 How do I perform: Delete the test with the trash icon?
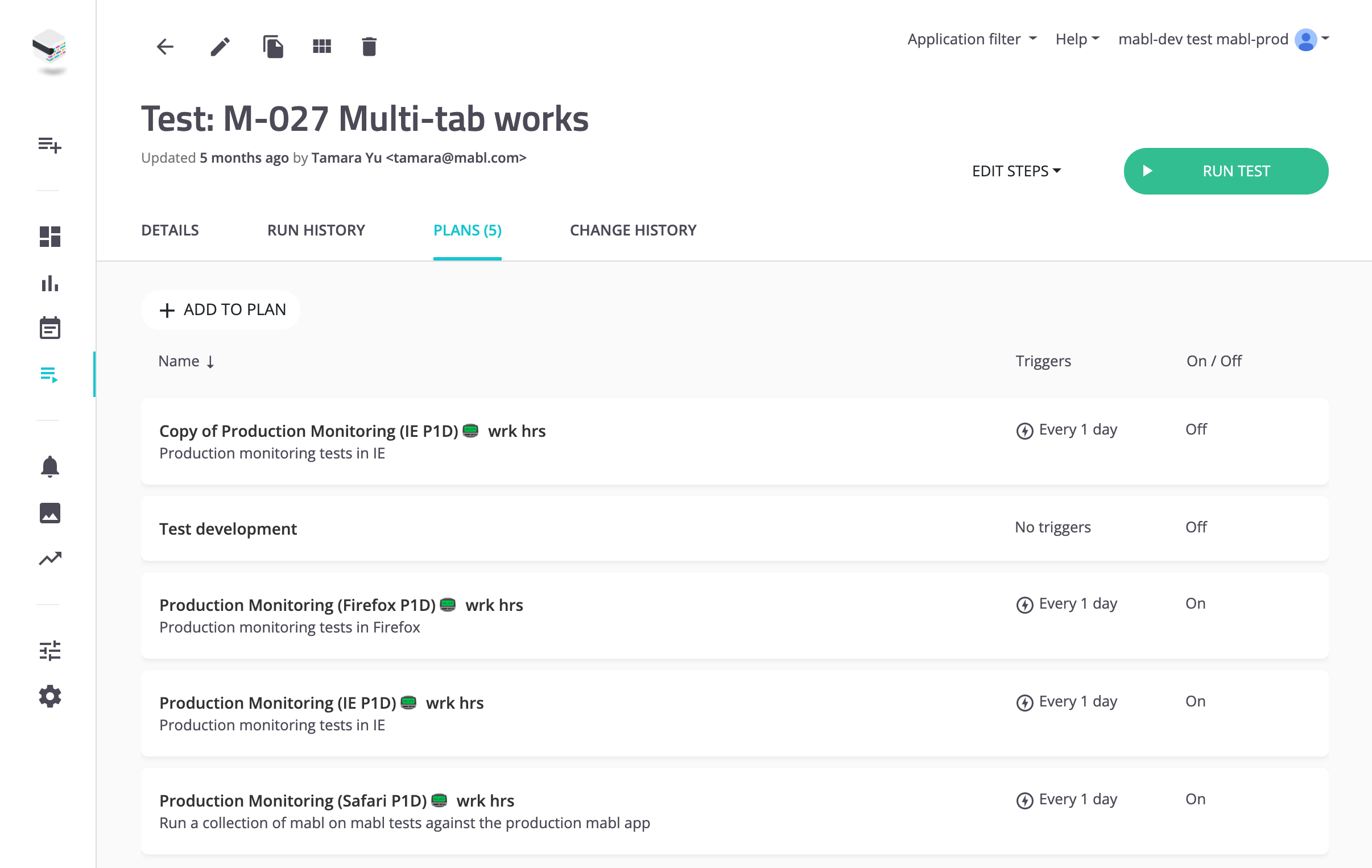coord(369,46)
